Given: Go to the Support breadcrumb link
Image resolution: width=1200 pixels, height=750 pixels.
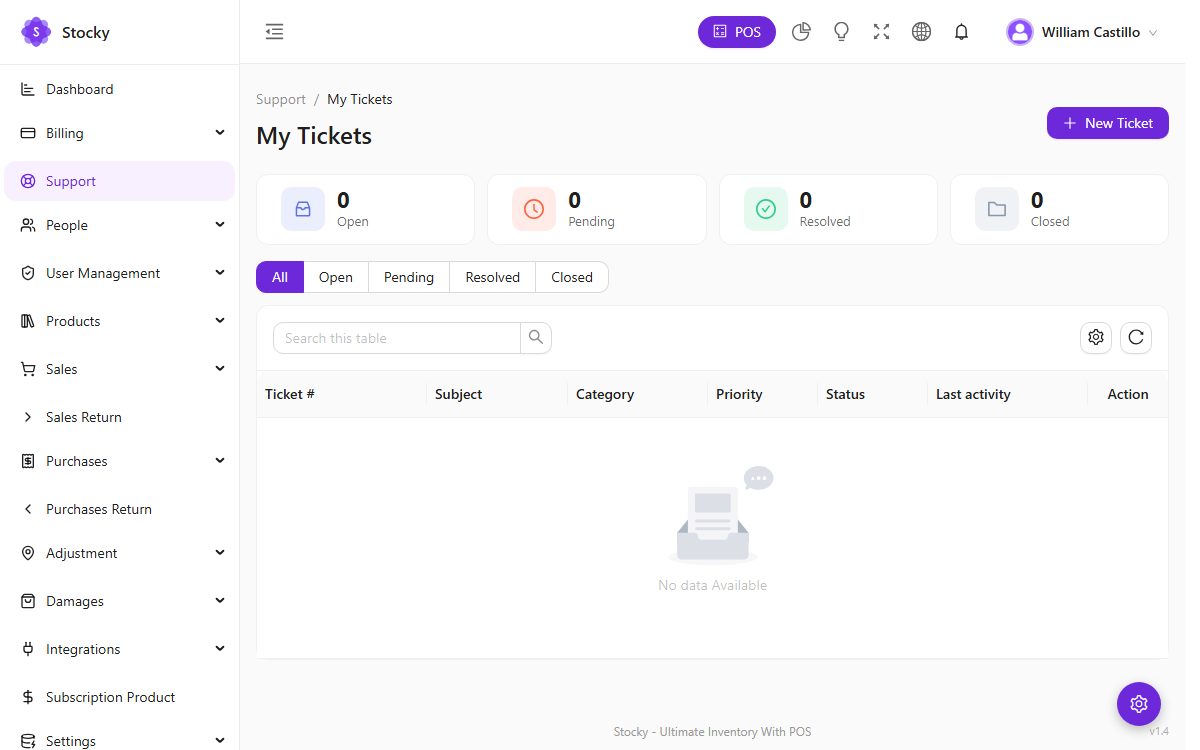Looking at the screenshot, I should click(x=281, y=99).
